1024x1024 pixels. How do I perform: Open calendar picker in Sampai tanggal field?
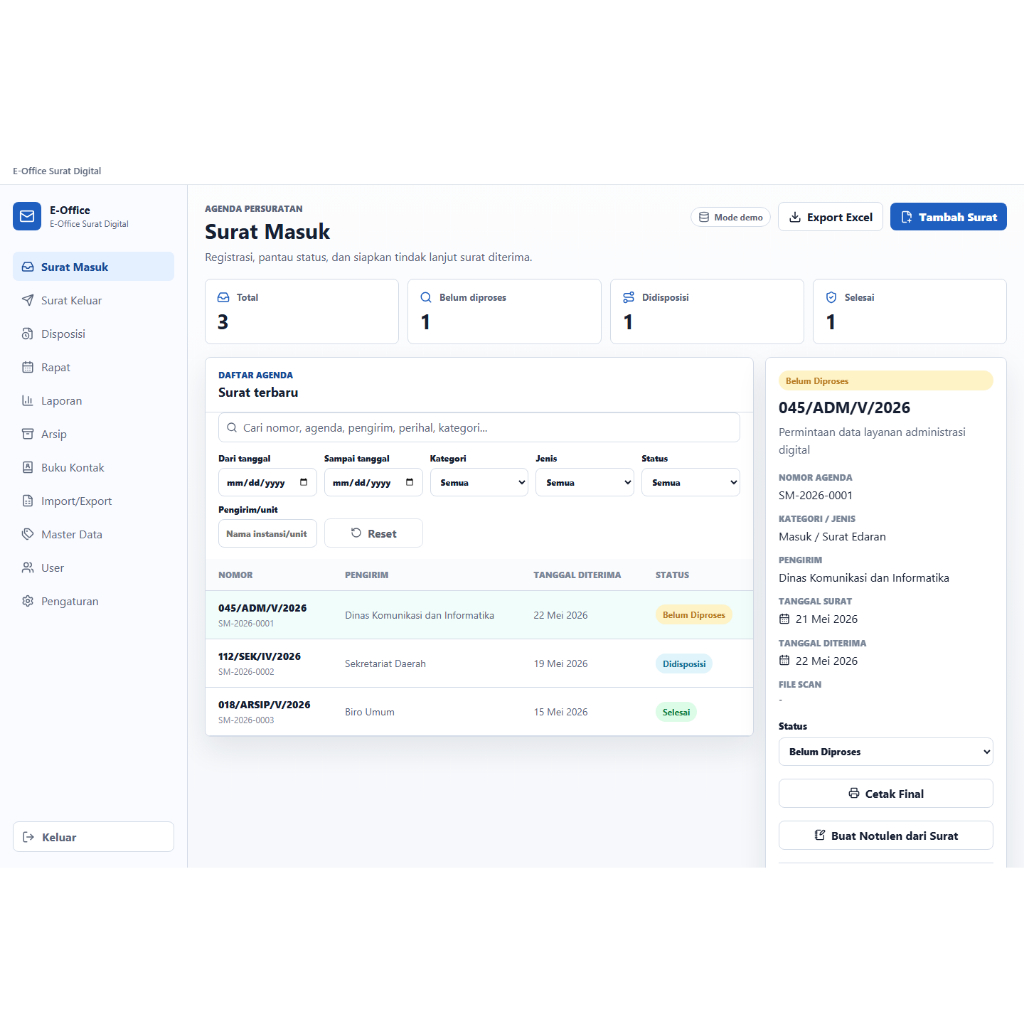coord(409,482)
